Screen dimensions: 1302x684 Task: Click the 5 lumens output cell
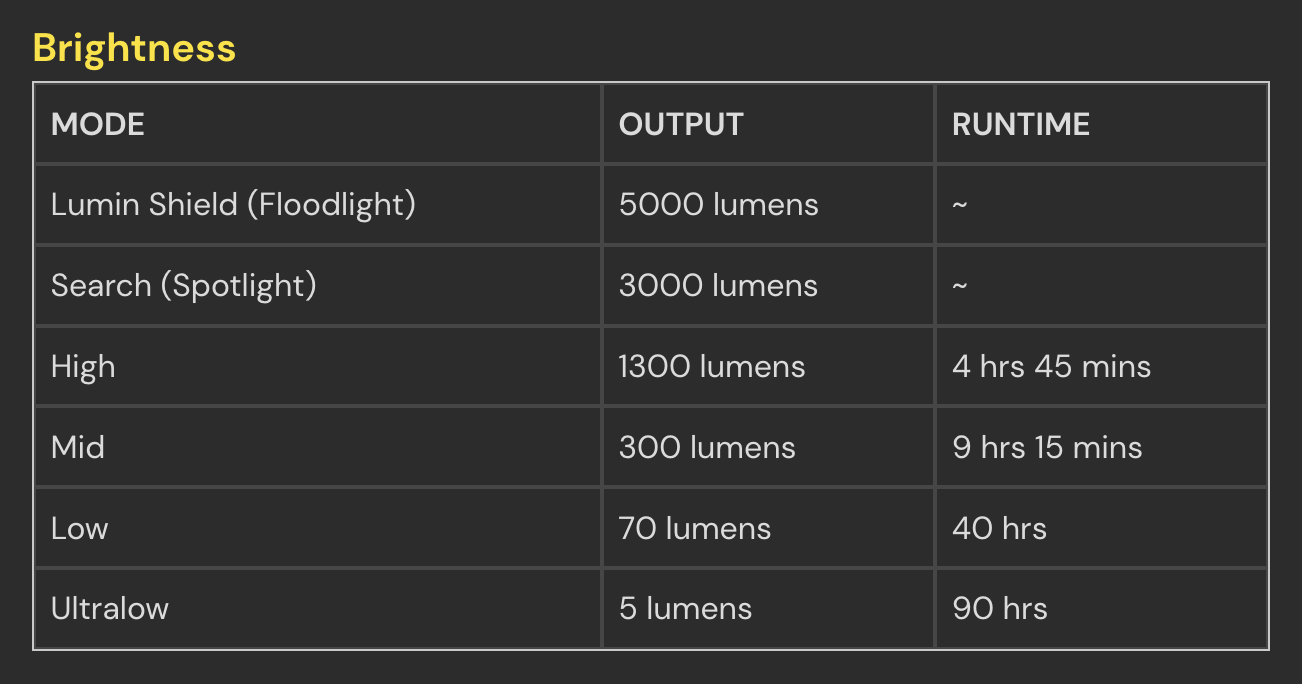coord(768,608)
